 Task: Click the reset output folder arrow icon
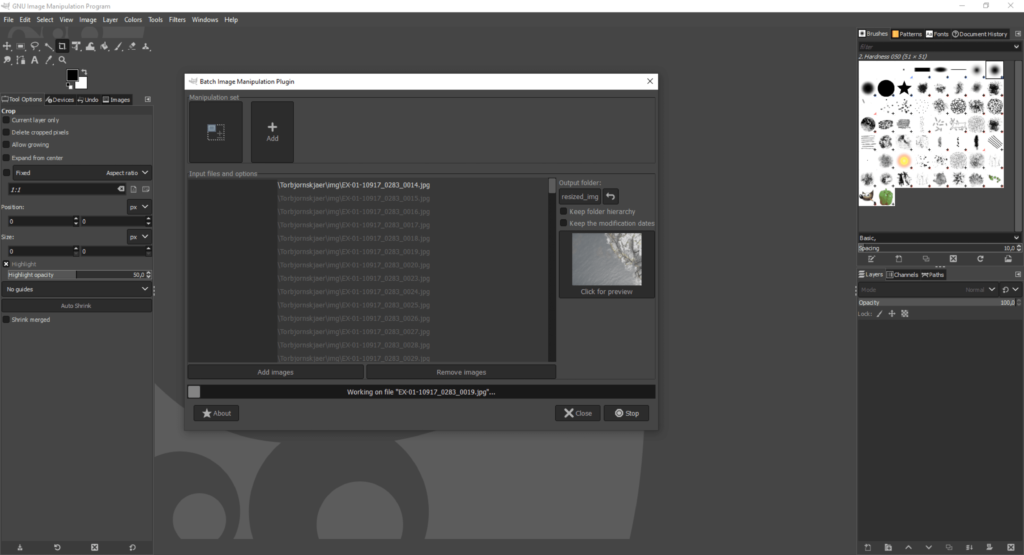click(611, 196)
